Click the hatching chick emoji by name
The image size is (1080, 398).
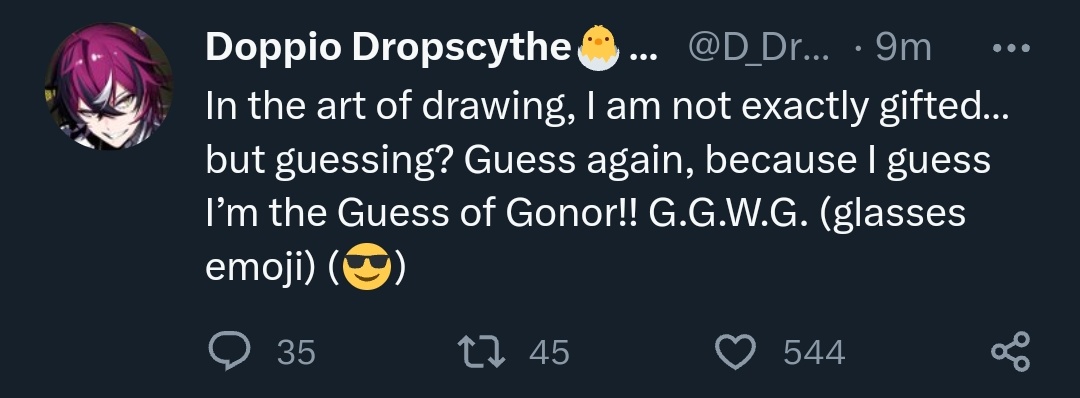[x=598, y=50]
